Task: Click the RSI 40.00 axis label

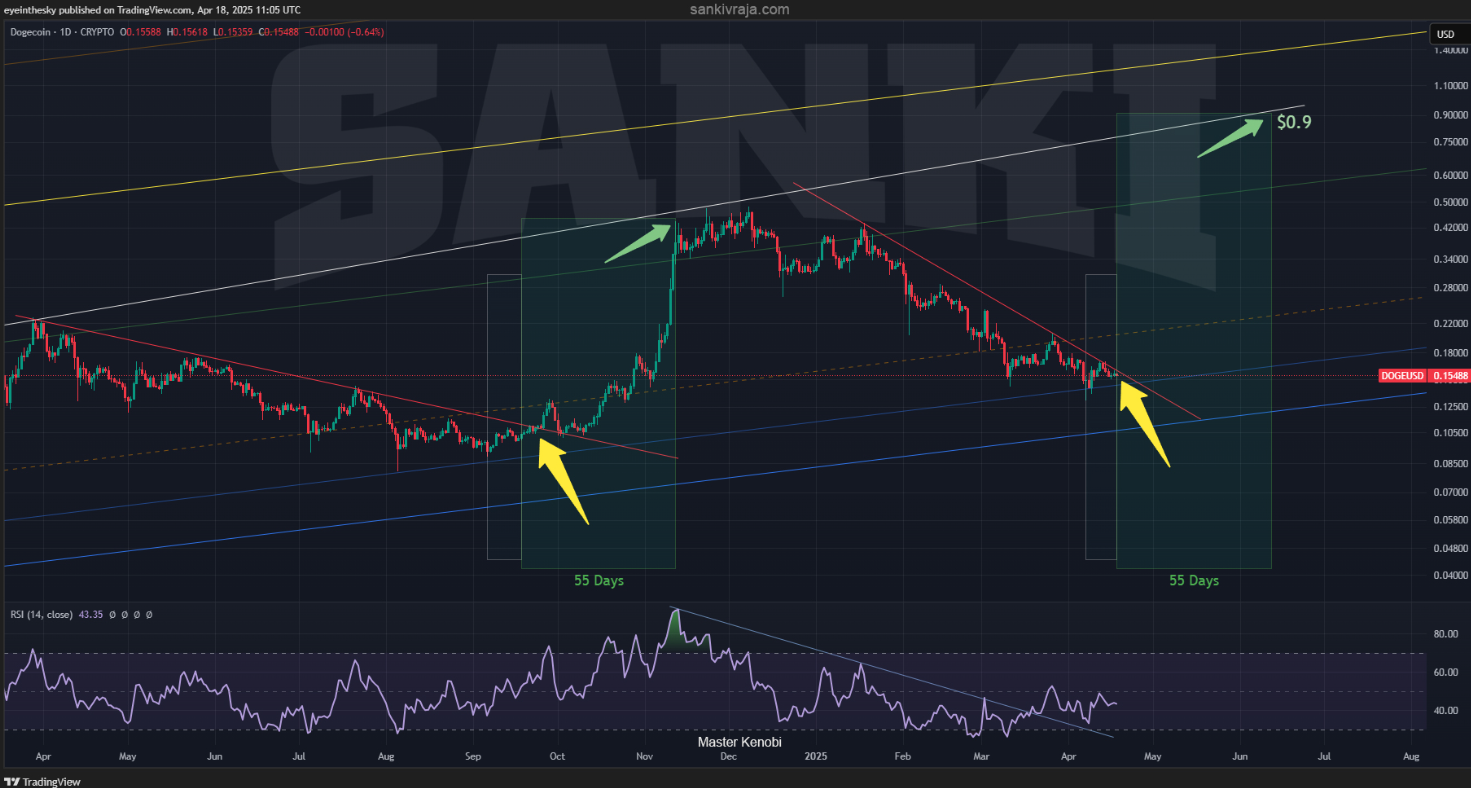Action: point(1446,711)
